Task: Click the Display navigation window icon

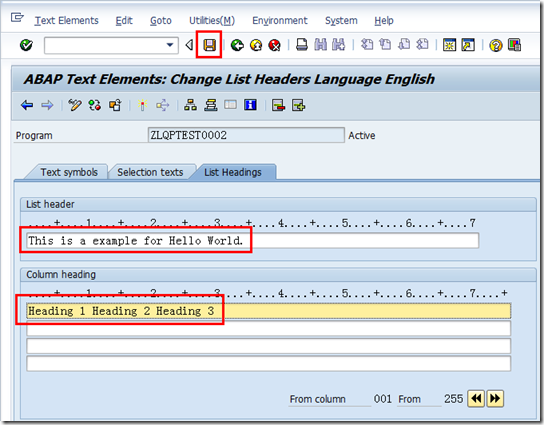Action: click(x=211, y=105)
